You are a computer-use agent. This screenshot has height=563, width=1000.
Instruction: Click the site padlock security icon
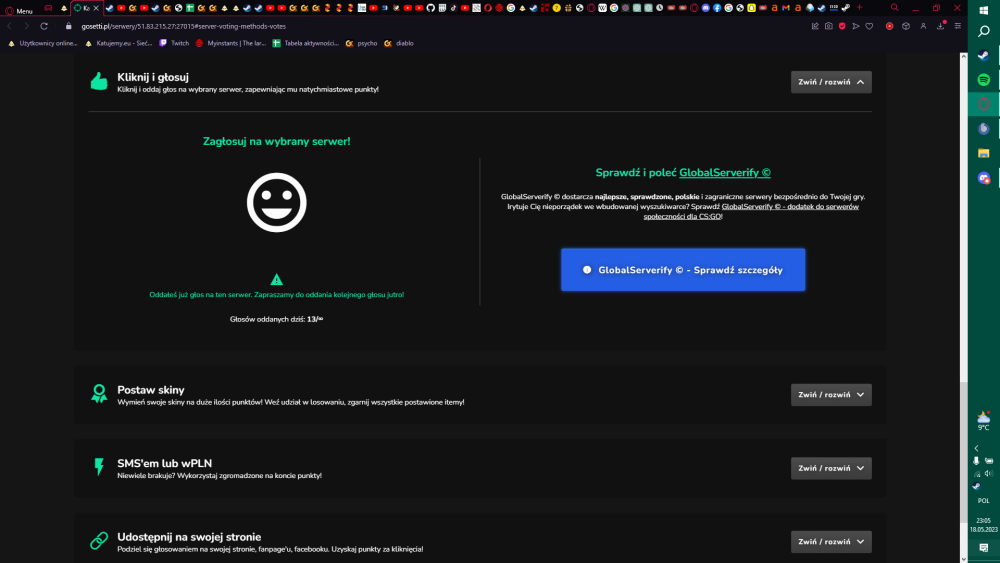(69, 26)
